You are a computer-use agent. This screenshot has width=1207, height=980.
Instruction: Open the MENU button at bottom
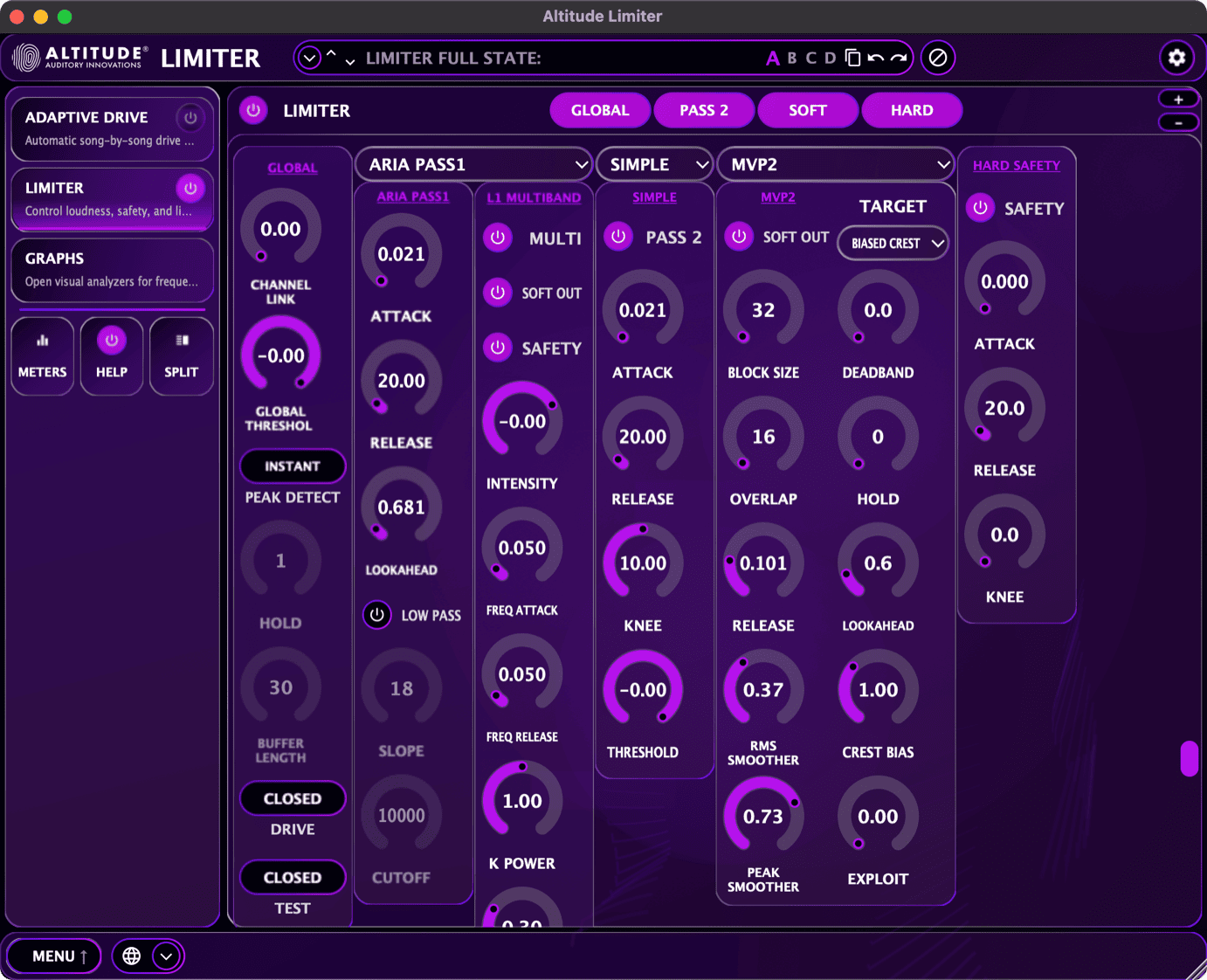(x=54, y=956)
